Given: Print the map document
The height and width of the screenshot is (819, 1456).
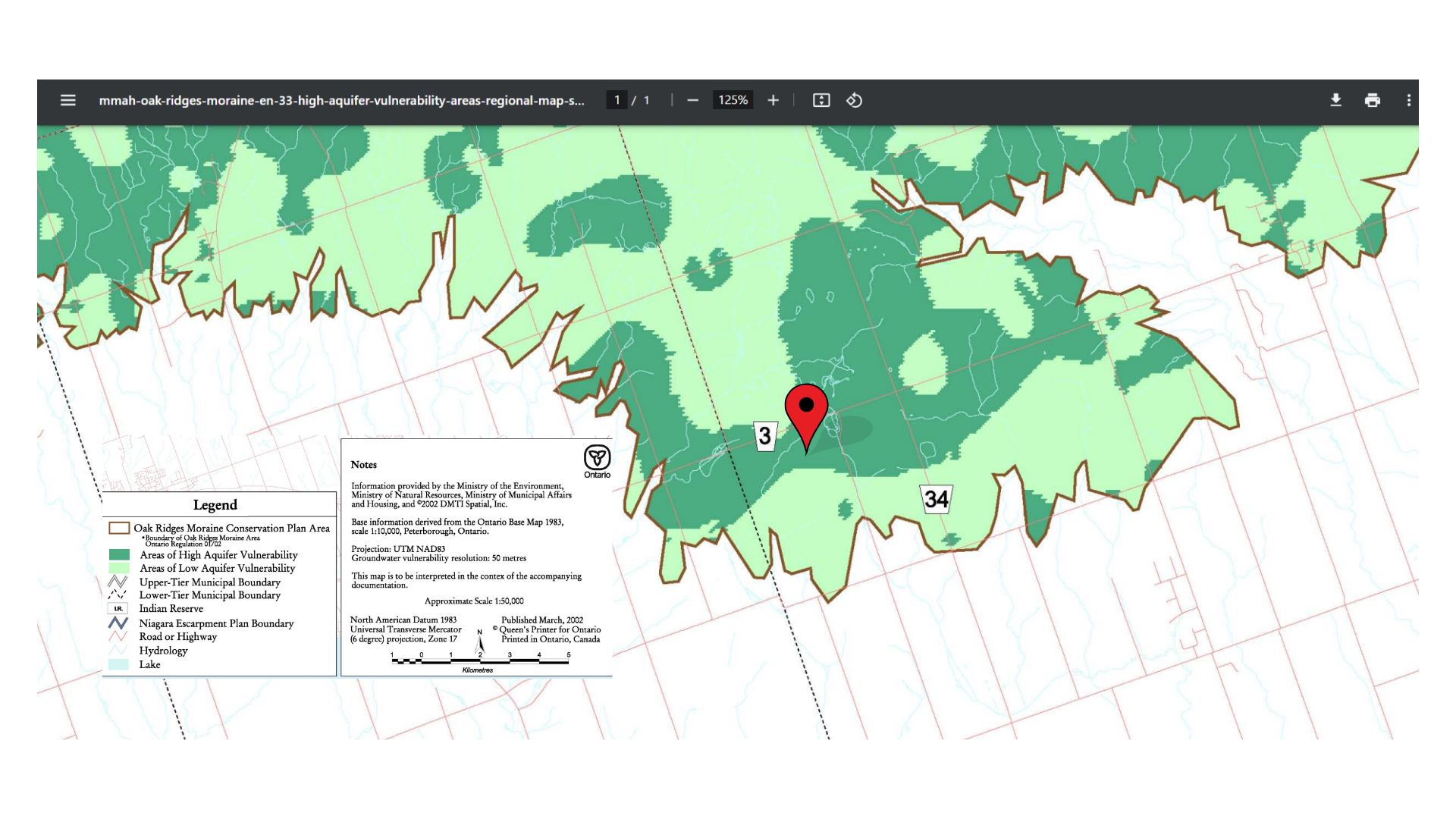Looking at the screenshot, I should [1372, 100].
